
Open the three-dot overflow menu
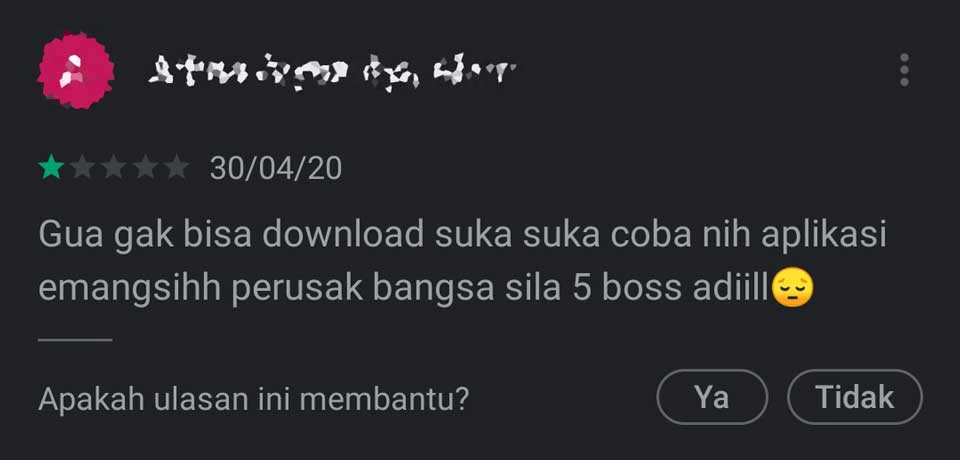904,70
